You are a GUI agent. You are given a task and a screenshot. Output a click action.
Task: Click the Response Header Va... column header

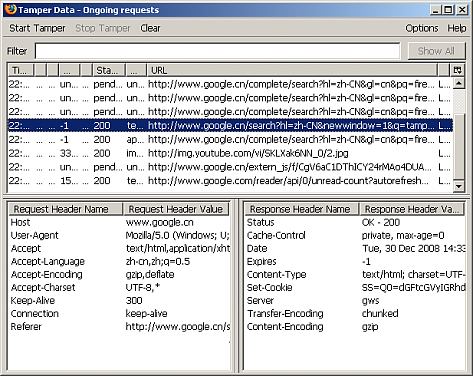coord(412,209)
